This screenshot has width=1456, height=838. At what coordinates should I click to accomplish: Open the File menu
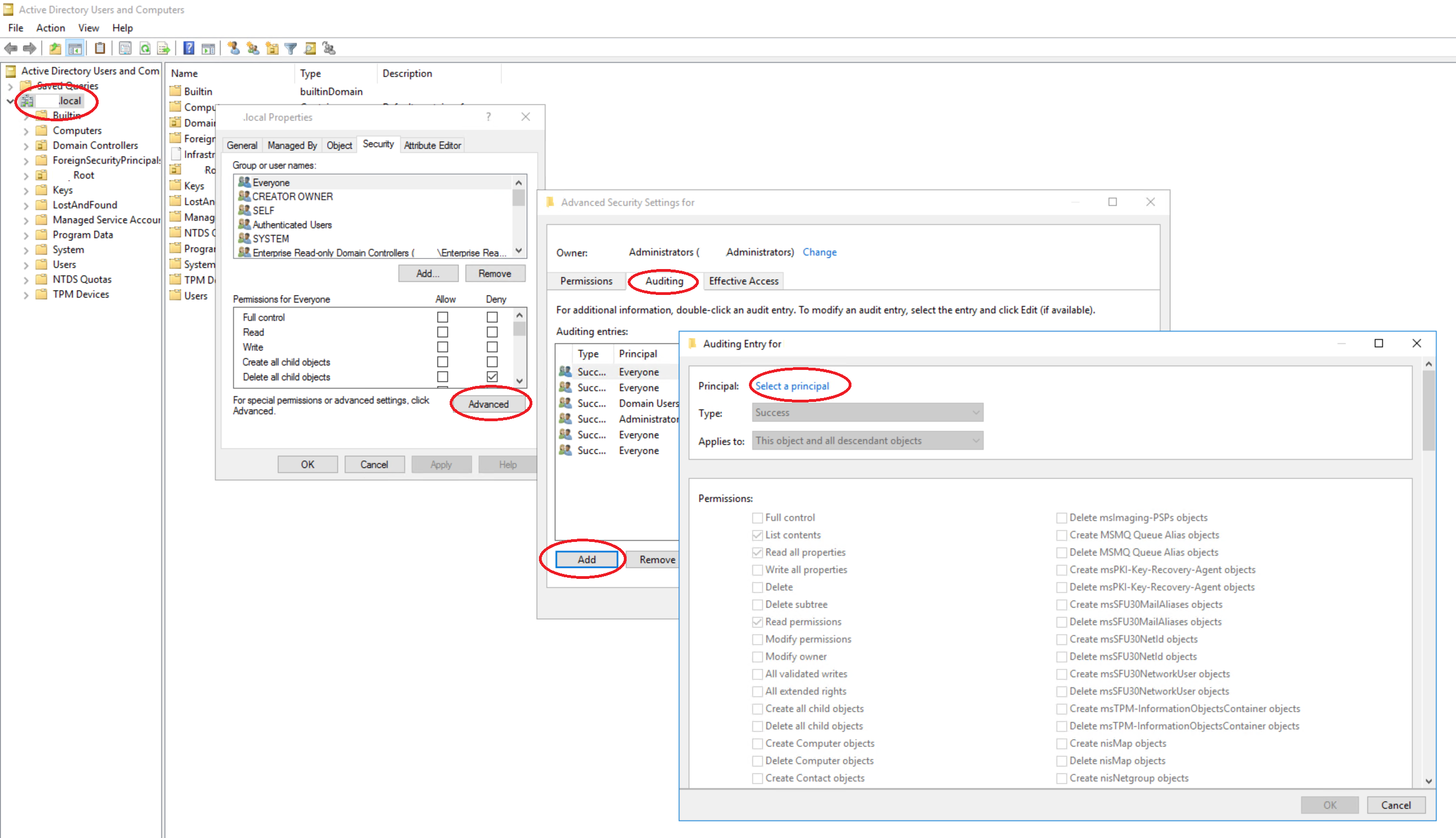pyautogui.click(x=15, y=28)
